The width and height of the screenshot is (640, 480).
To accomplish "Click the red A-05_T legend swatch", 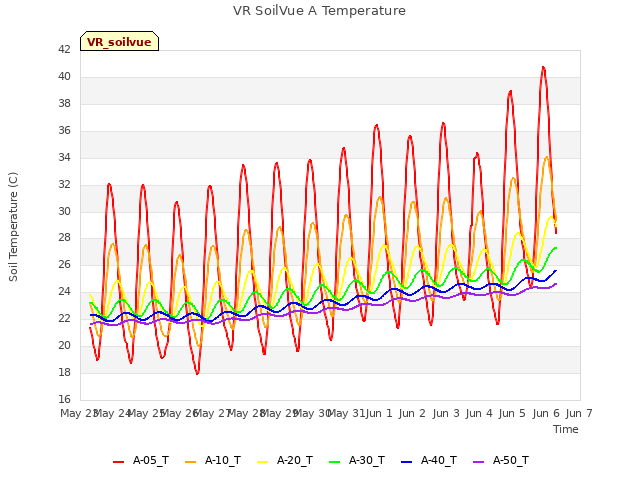I will (118, 462).
